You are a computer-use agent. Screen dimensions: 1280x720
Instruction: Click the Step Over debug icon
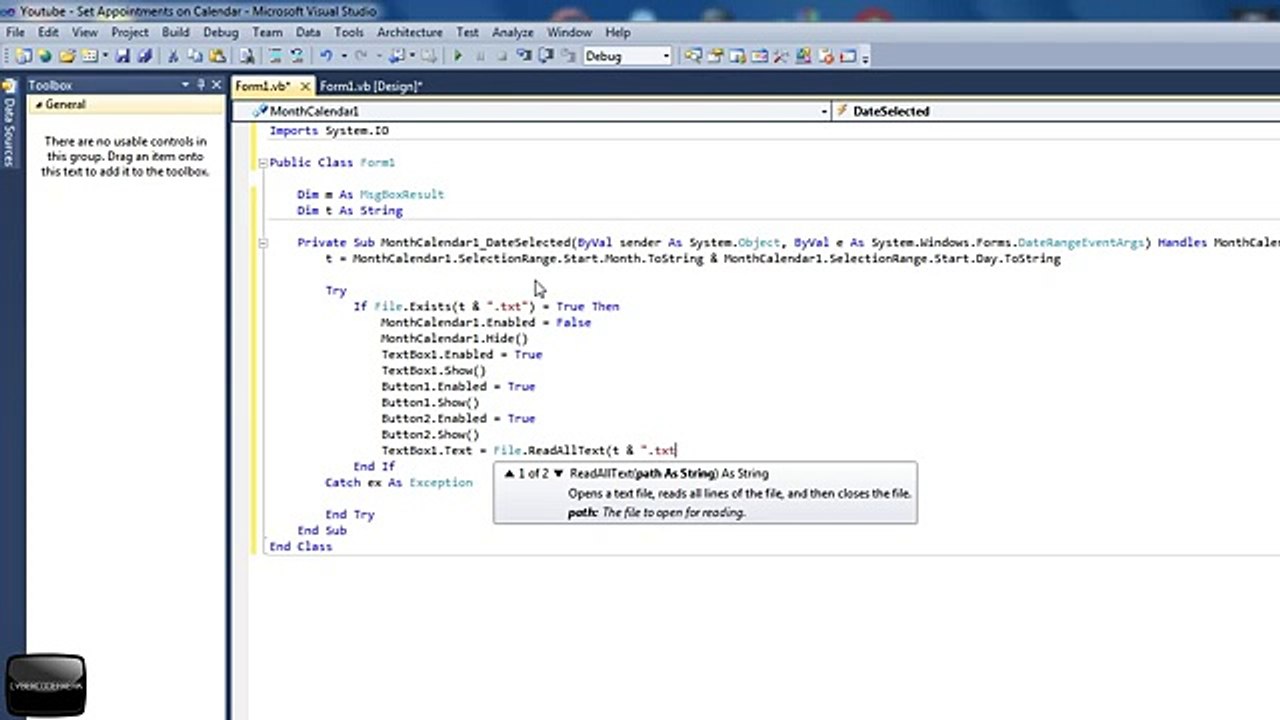coord(545,56)
